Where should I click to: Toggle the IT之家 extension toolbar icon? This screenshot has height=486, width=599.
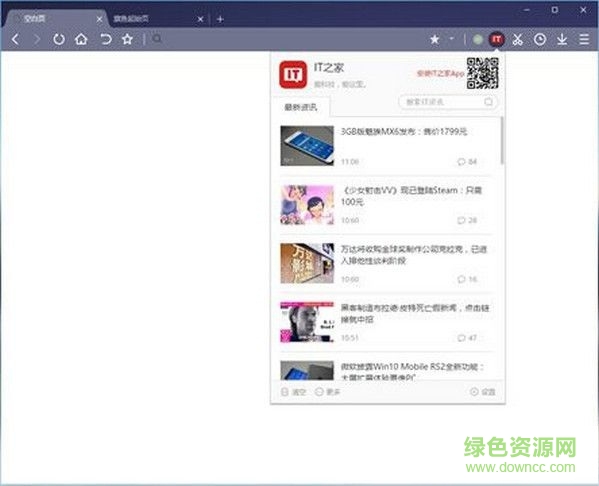pos(496,39)
